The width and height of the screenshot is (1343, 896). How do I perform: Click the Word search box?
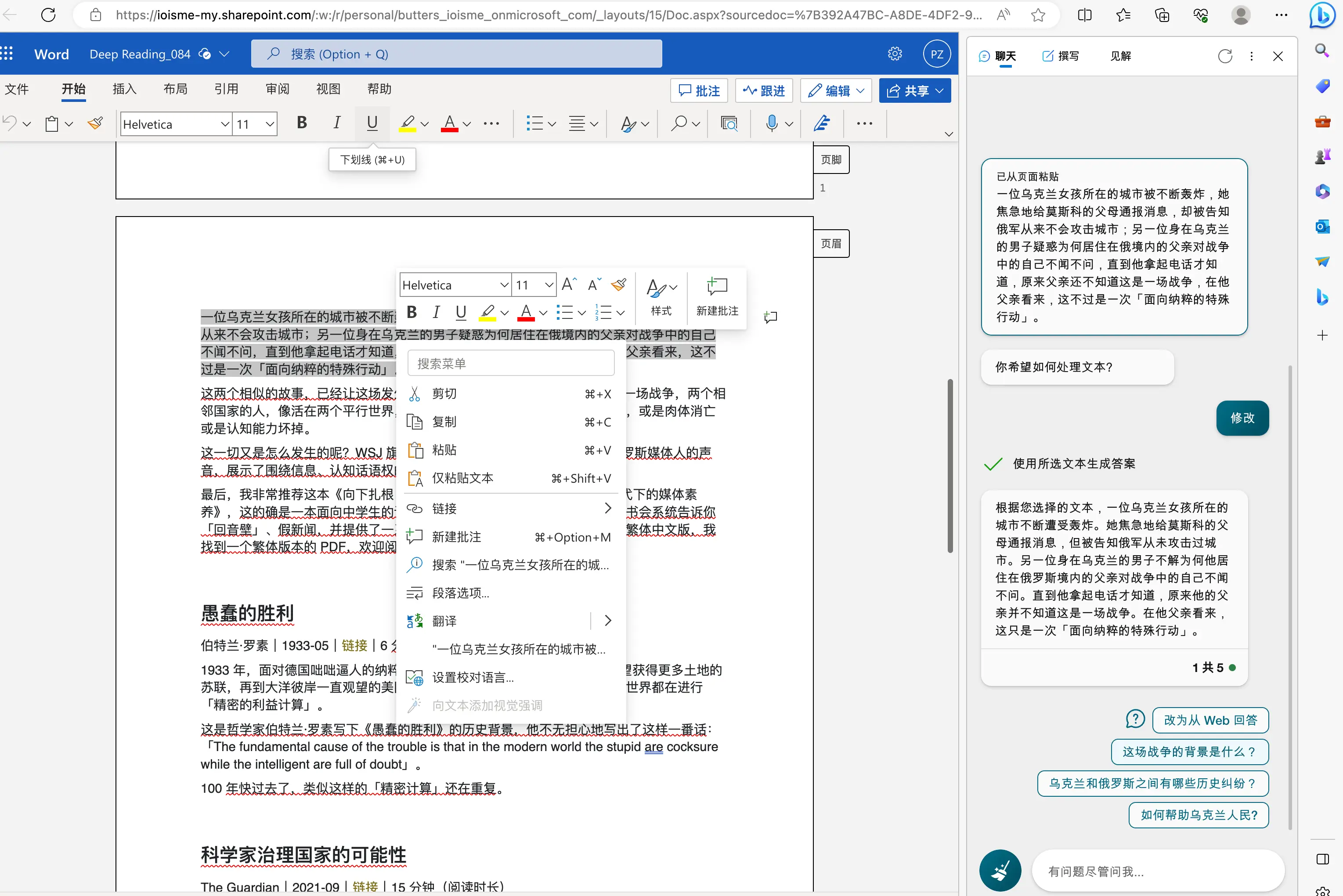pyautogui.click(x=456, y=54)
